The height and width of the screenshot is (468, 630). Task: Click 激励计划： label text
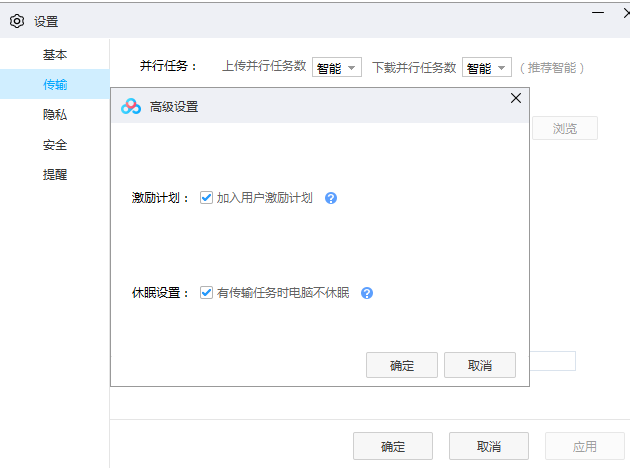point(160,198)
